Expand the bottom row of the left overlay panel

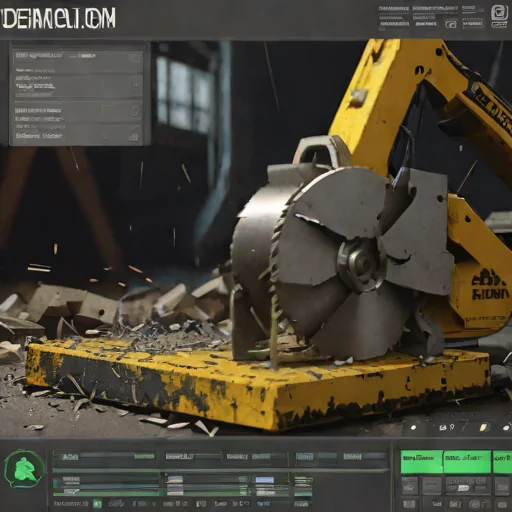[x=78, y=135]
